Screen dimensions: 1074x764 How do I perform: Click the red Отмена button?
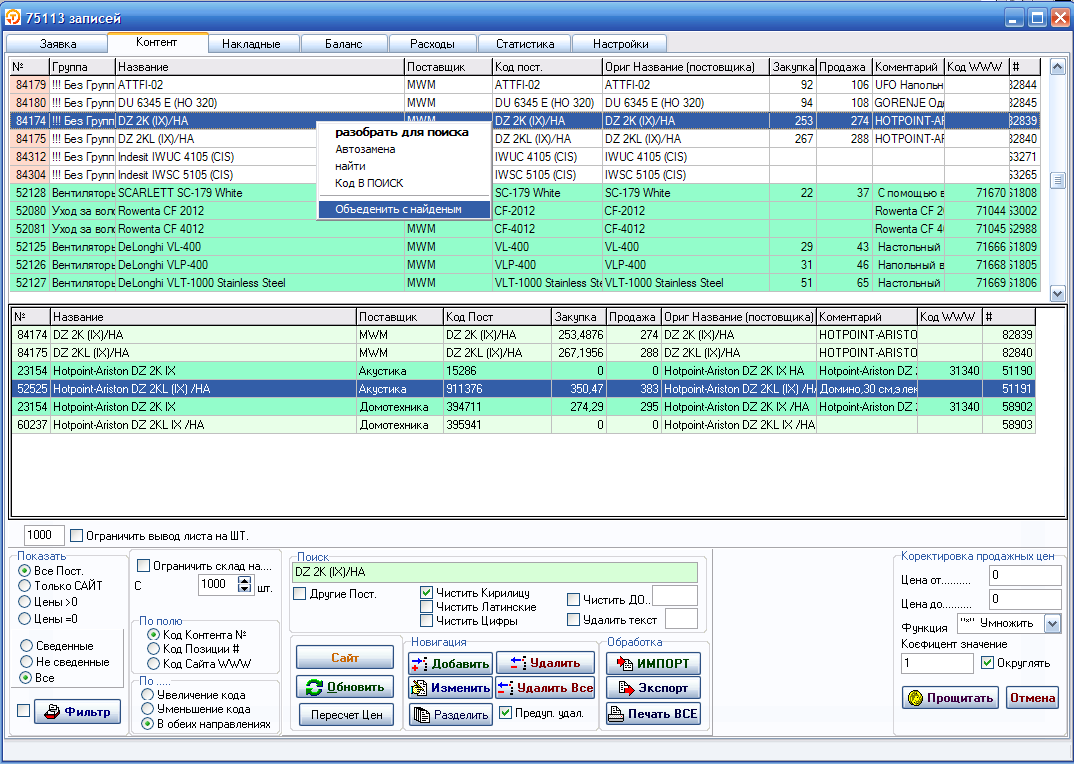coord(1031,698)
